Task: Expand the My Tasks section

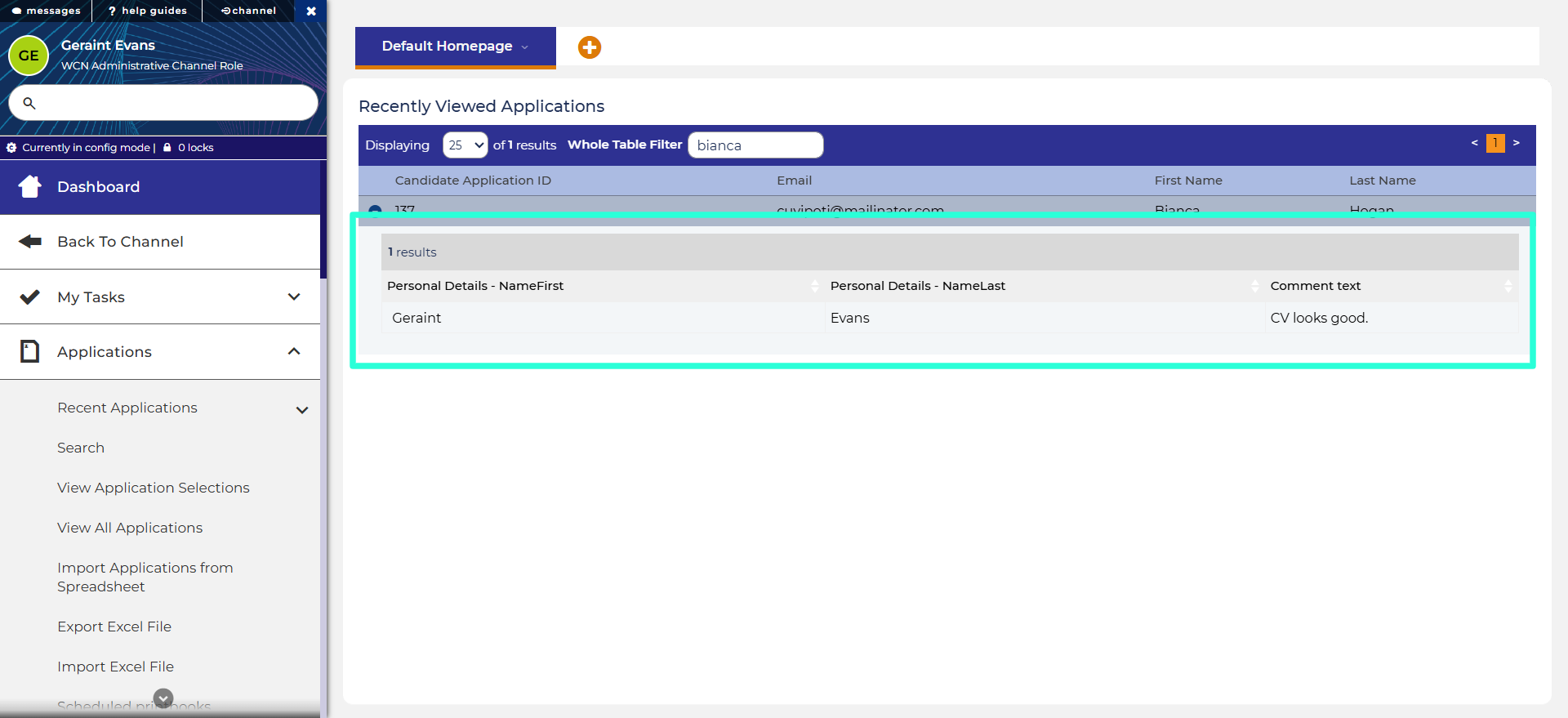Action: (160, 297)
